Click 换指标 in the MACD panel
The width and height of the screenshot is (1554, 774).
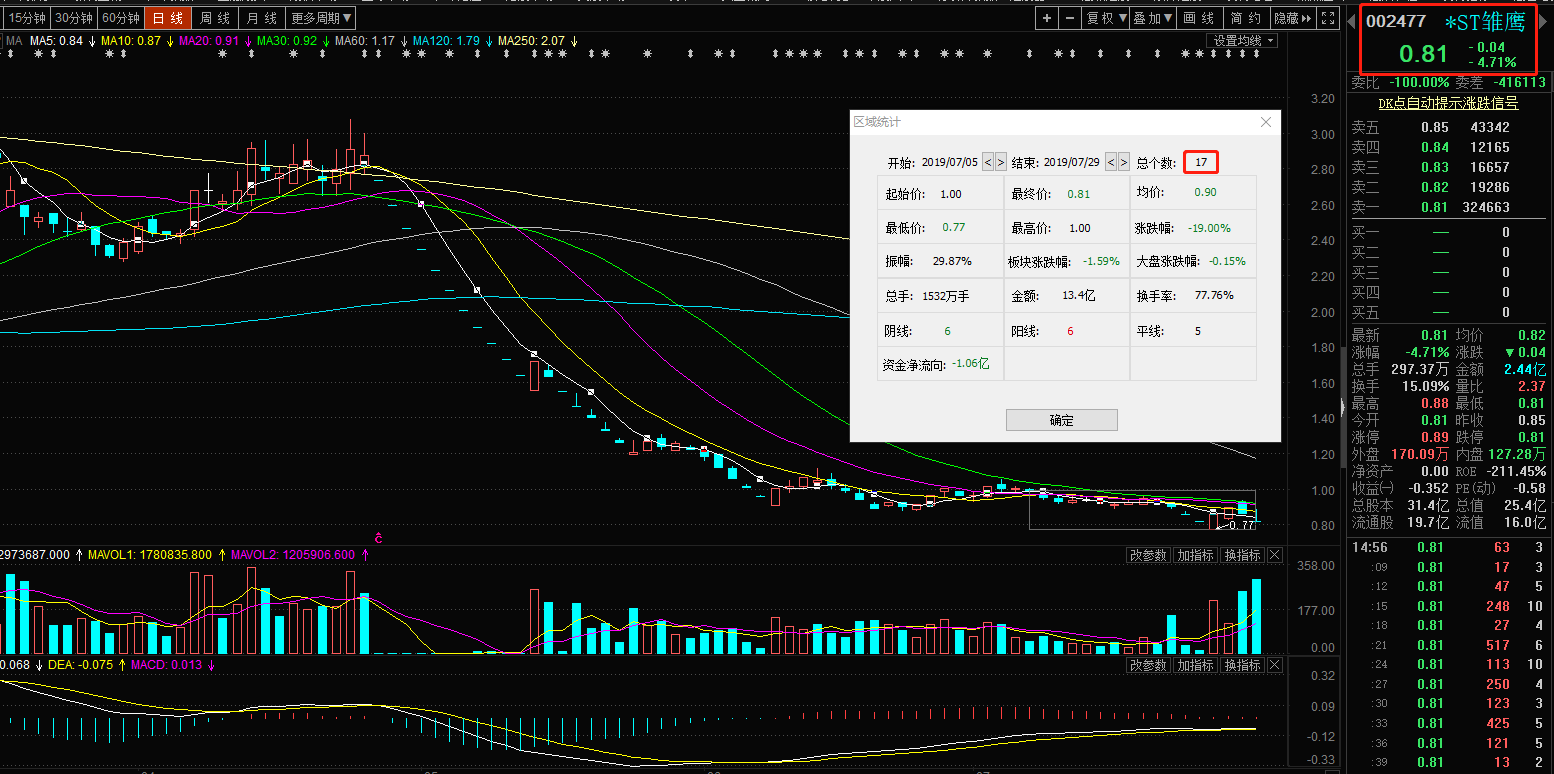1243,665
